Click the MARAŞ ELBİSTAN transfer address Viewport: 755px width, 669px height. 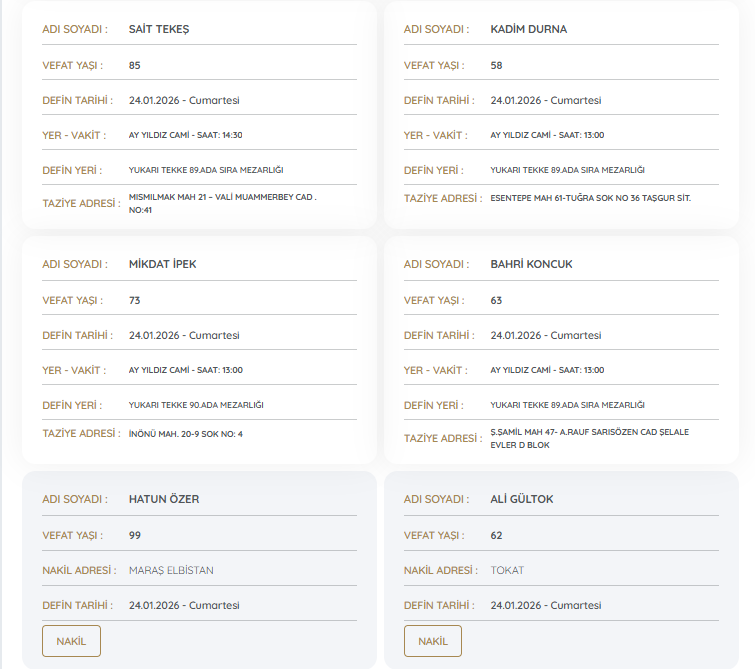(171, 570)
